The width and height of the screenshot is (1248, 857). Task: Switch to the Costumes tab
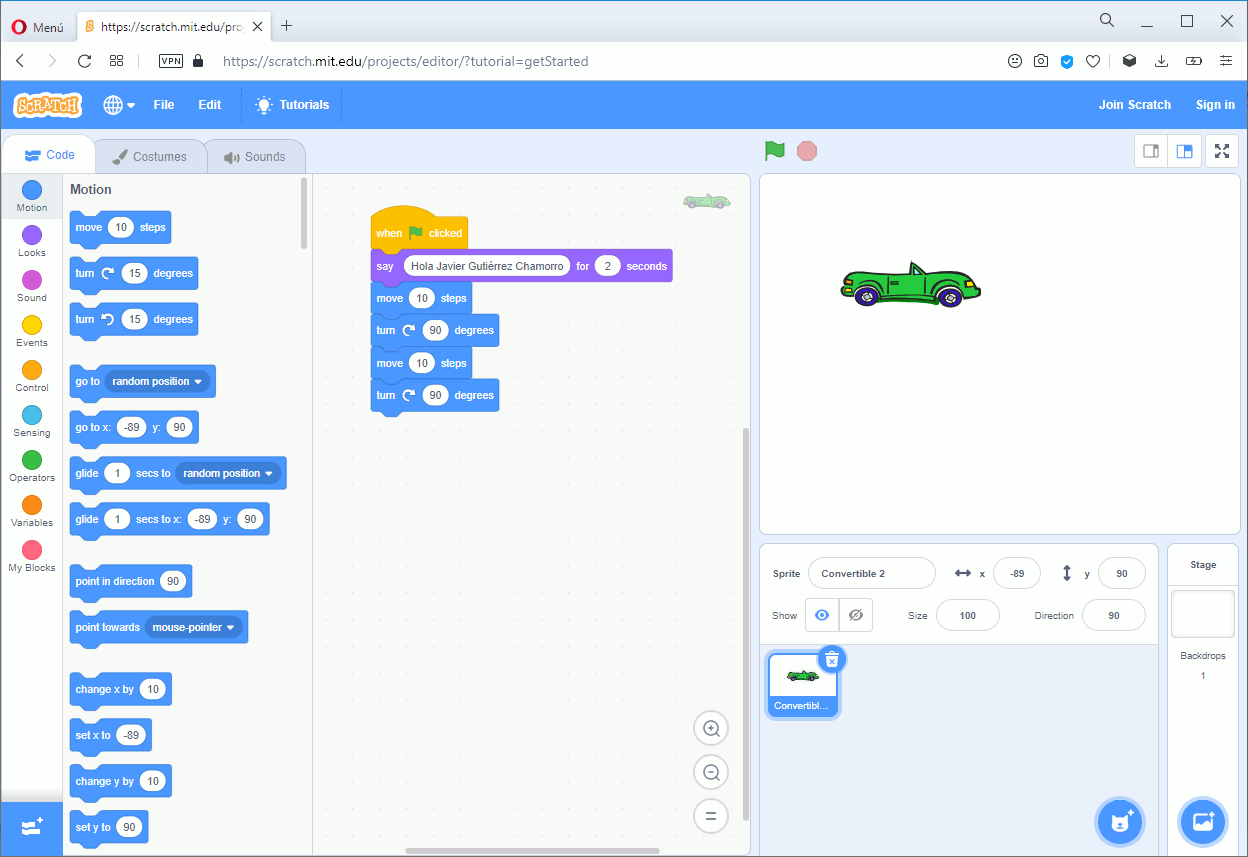[150, 156]
